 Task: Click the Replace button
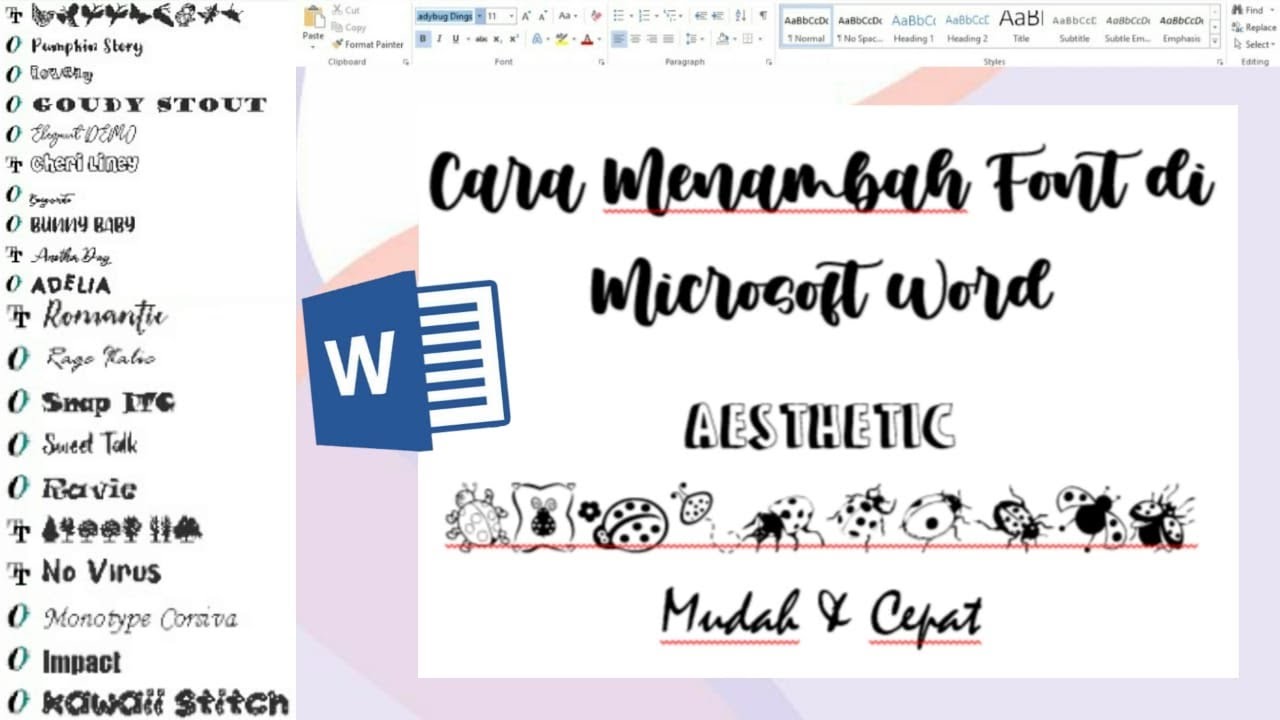coord(1254,27)
